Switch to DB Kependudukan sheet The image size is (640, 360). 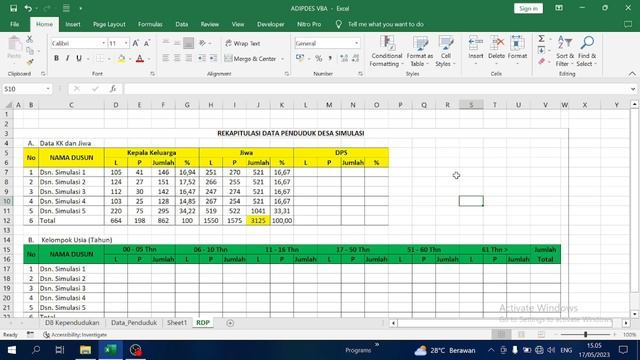click(x=72, y=322)
